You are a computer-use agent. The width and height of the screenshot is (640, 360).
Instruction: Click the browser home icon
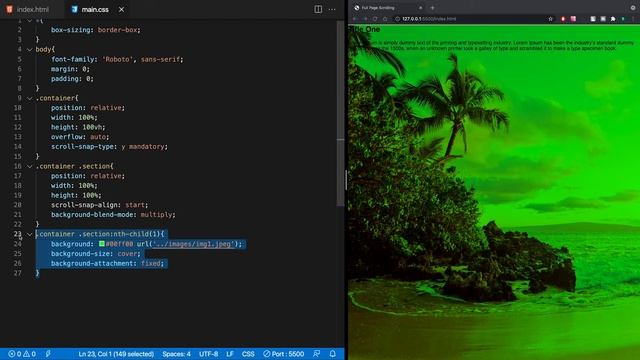[x=385, y=19]
